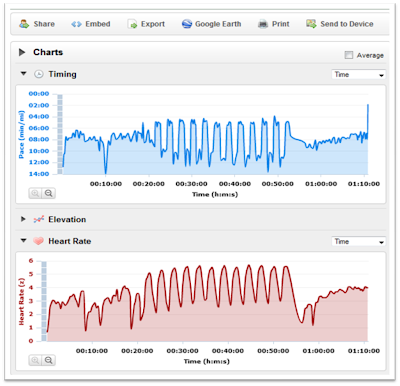
Task: Zoom out on the Timing chart
Action: coord(49,193)
